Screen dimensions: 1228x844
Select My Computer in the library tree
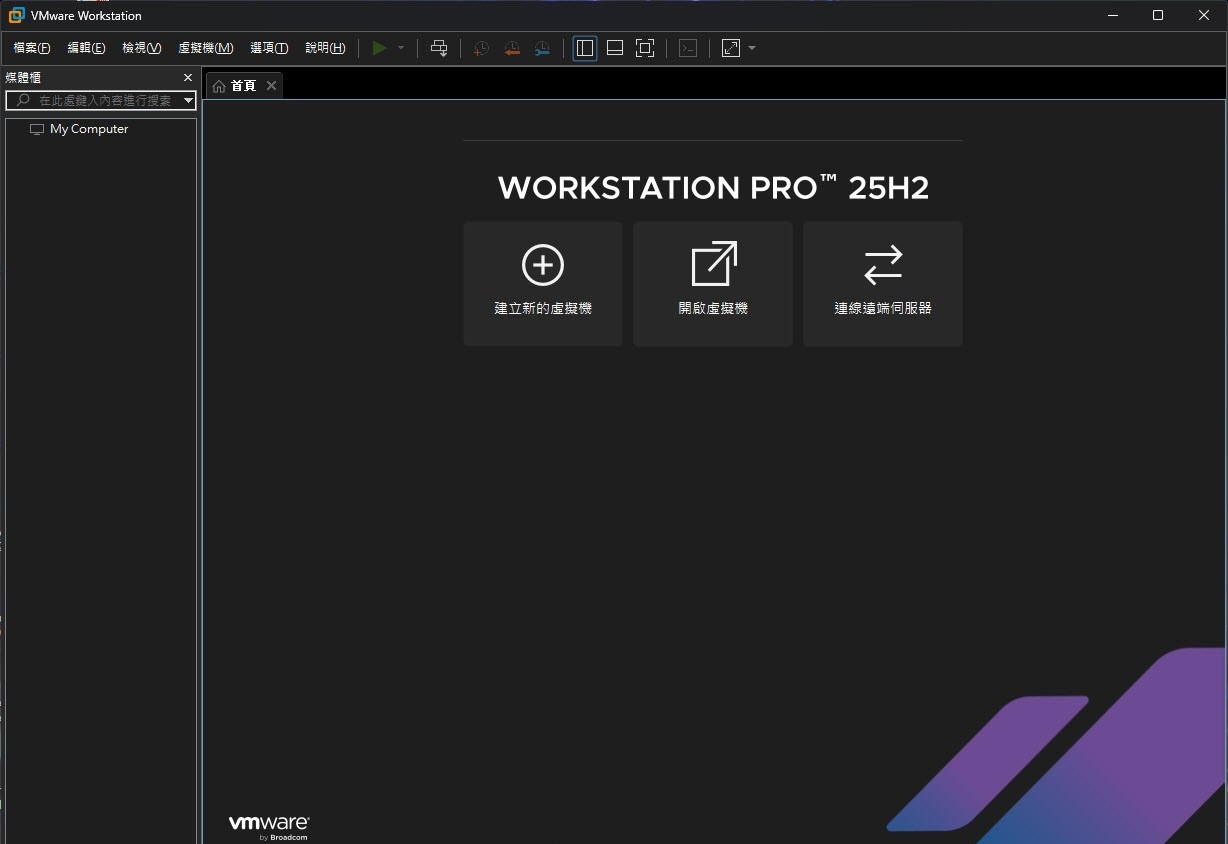89,129
